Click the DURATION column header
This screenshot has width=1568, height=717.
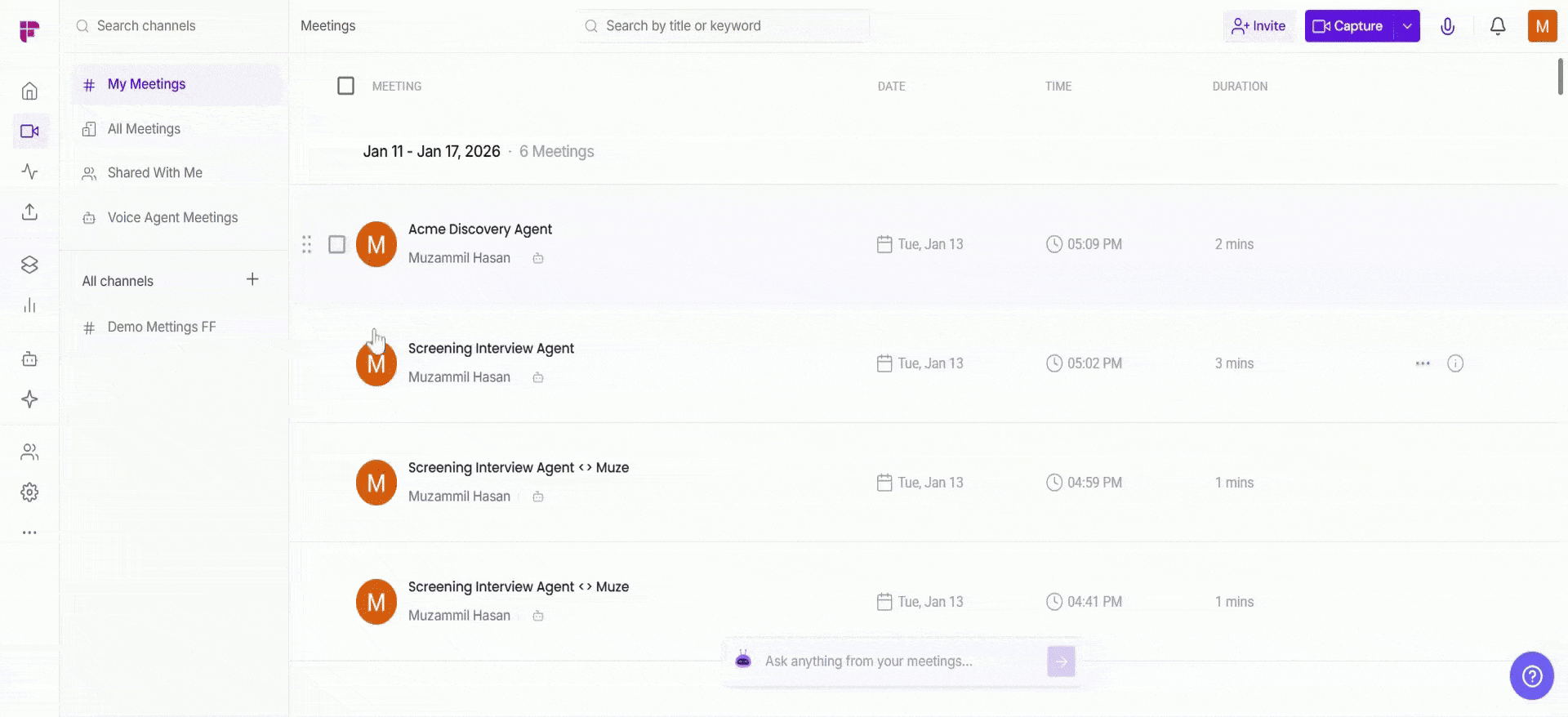[x=1240, y=87]
